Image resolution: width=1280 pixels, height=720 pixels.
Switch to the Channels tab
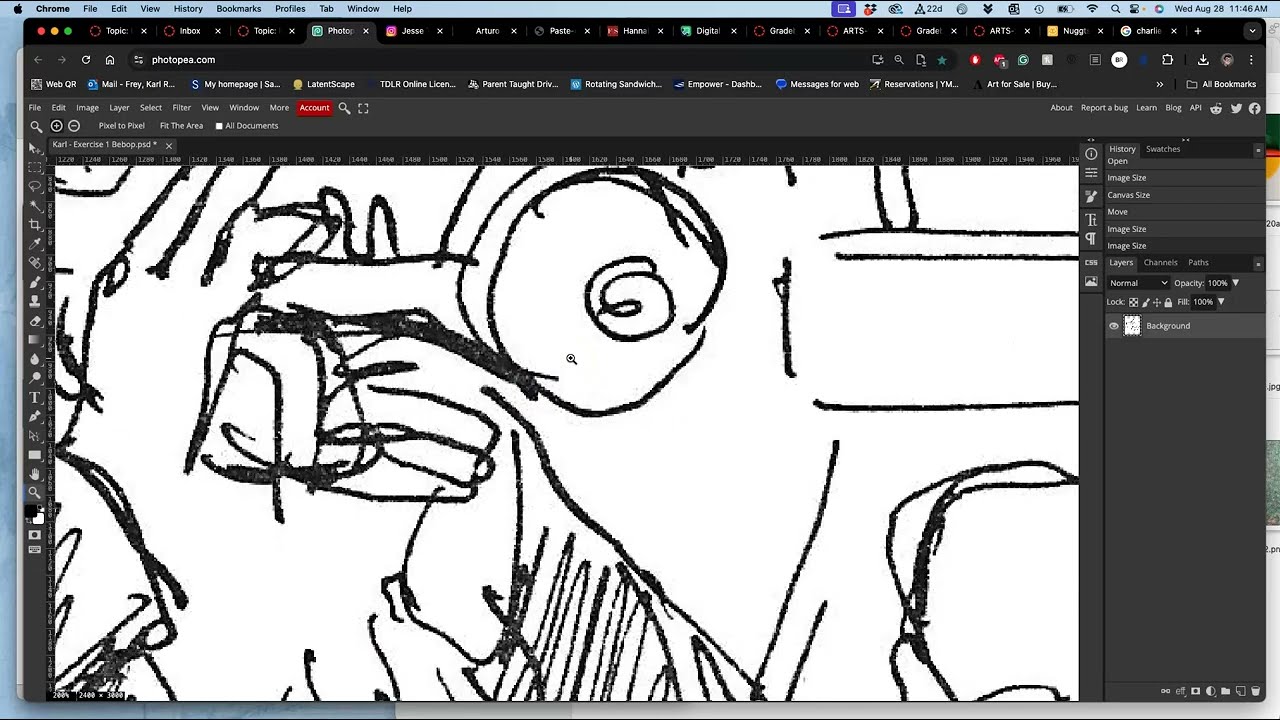(x=1161, y=263)
